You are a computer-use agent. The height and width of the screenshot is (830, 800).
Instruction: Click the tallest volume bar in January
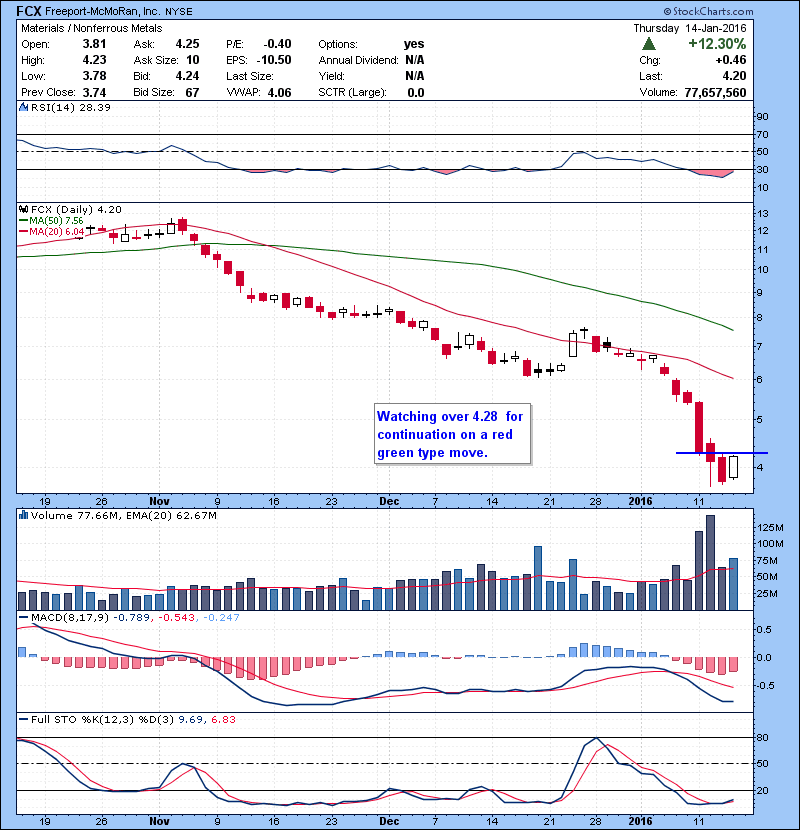(x=711, y=563)
